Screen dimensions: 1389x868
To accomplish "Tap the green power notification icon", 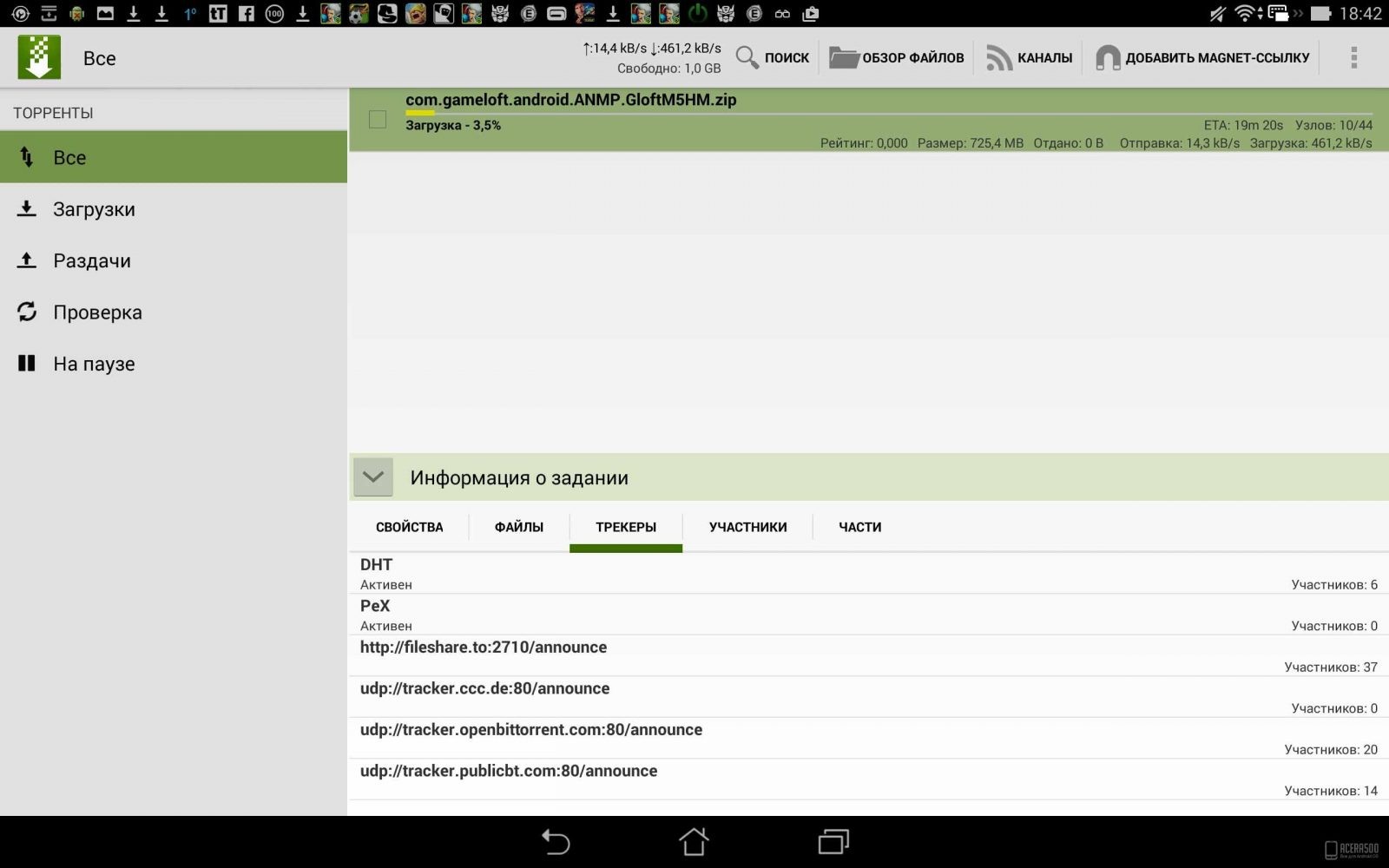I will [697, 13].
